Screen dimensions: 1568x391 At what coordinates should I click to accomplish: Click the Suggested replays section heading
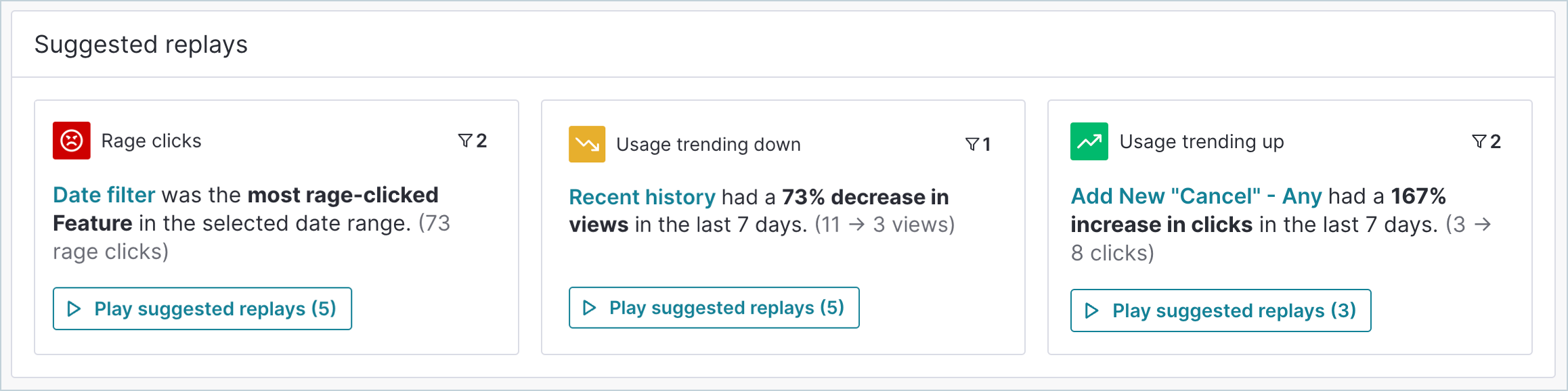point(141,45)
